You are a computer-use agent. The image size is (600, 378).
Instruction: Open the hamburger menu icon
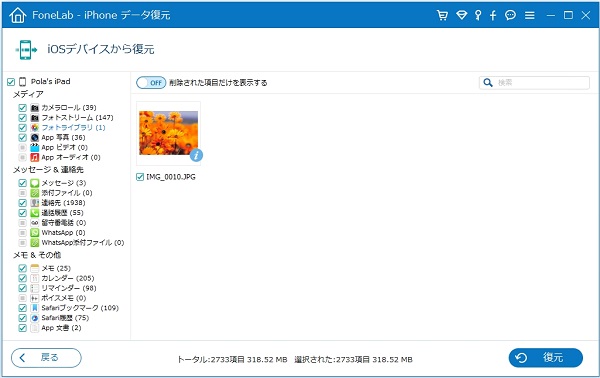(x=530, y=15)
